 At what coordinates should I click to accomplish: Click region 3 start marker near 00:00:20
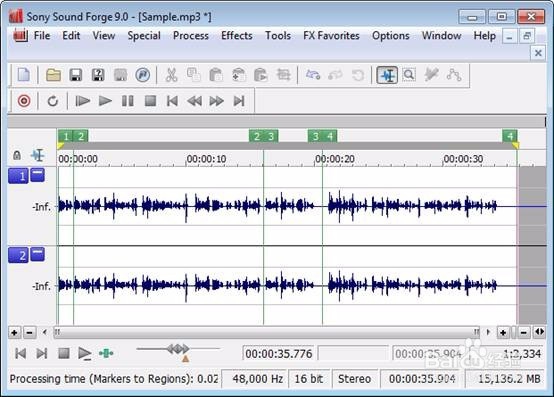pyautogui.click(x=315, y=136)
